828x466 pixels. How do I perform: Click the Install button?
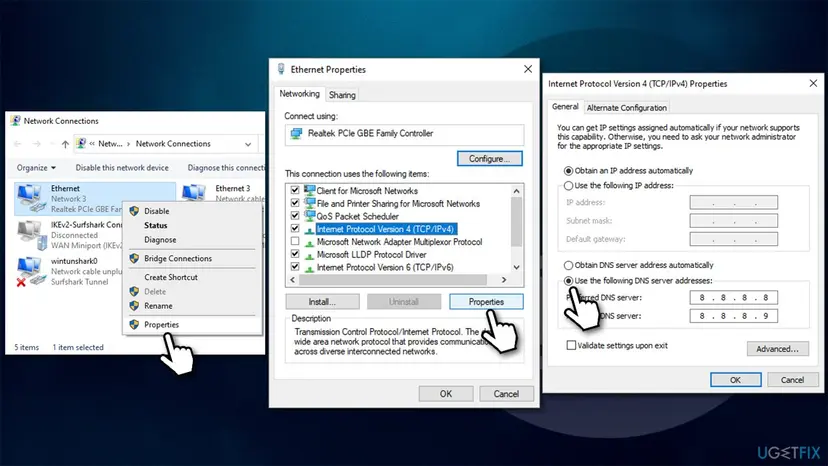click(322, 302)
